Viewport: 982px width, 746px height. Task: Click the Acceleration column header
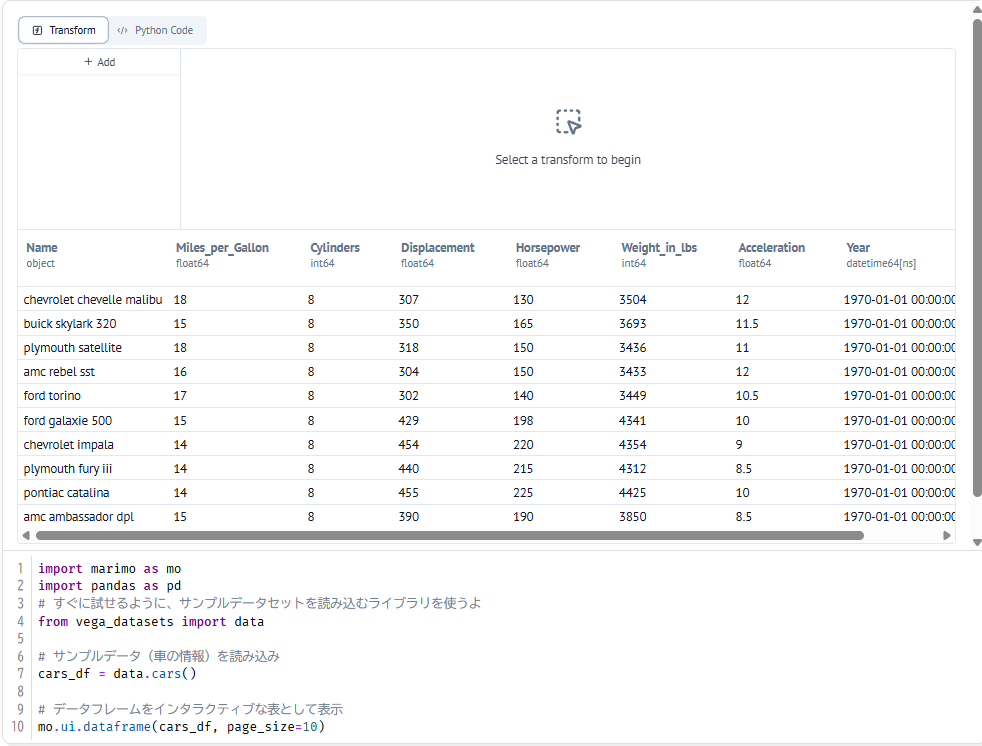click(772, 247)
